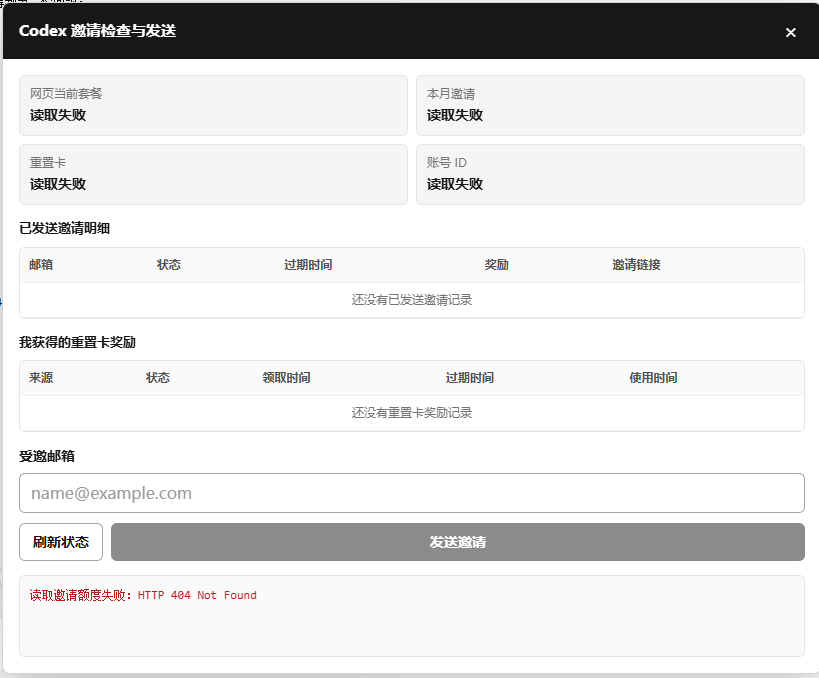Click the 来源 column header
Viewport: 819px width, 678px height.
(x=41, y=378)
